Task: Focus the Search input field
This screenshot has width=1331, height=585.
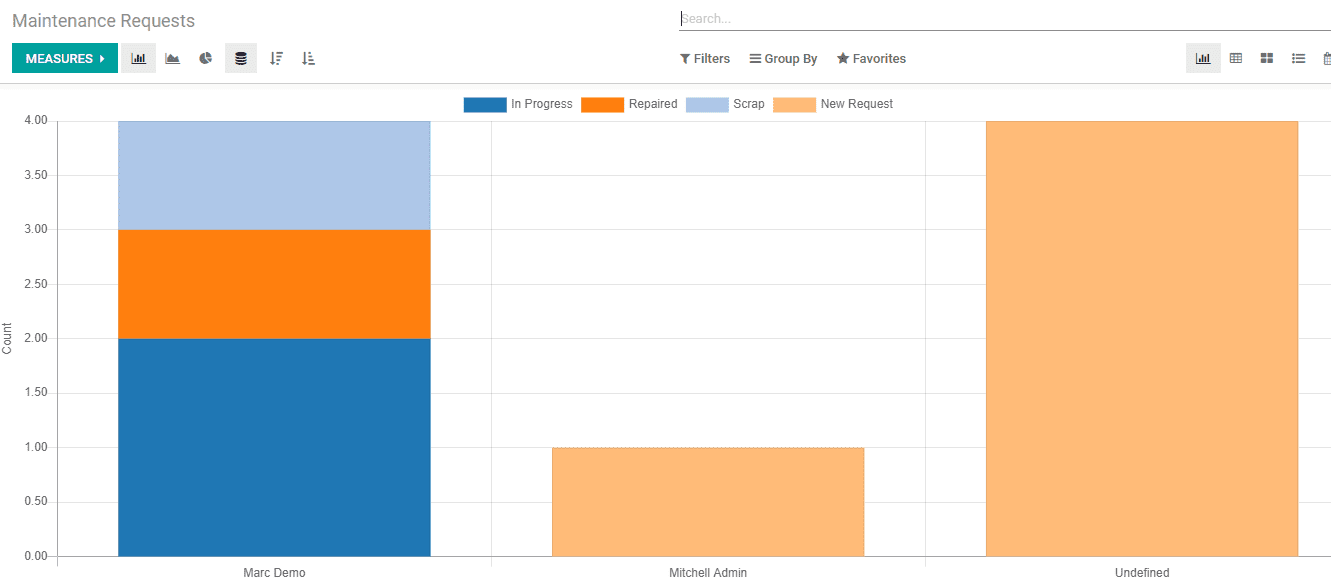Action: pos(1004,18)
